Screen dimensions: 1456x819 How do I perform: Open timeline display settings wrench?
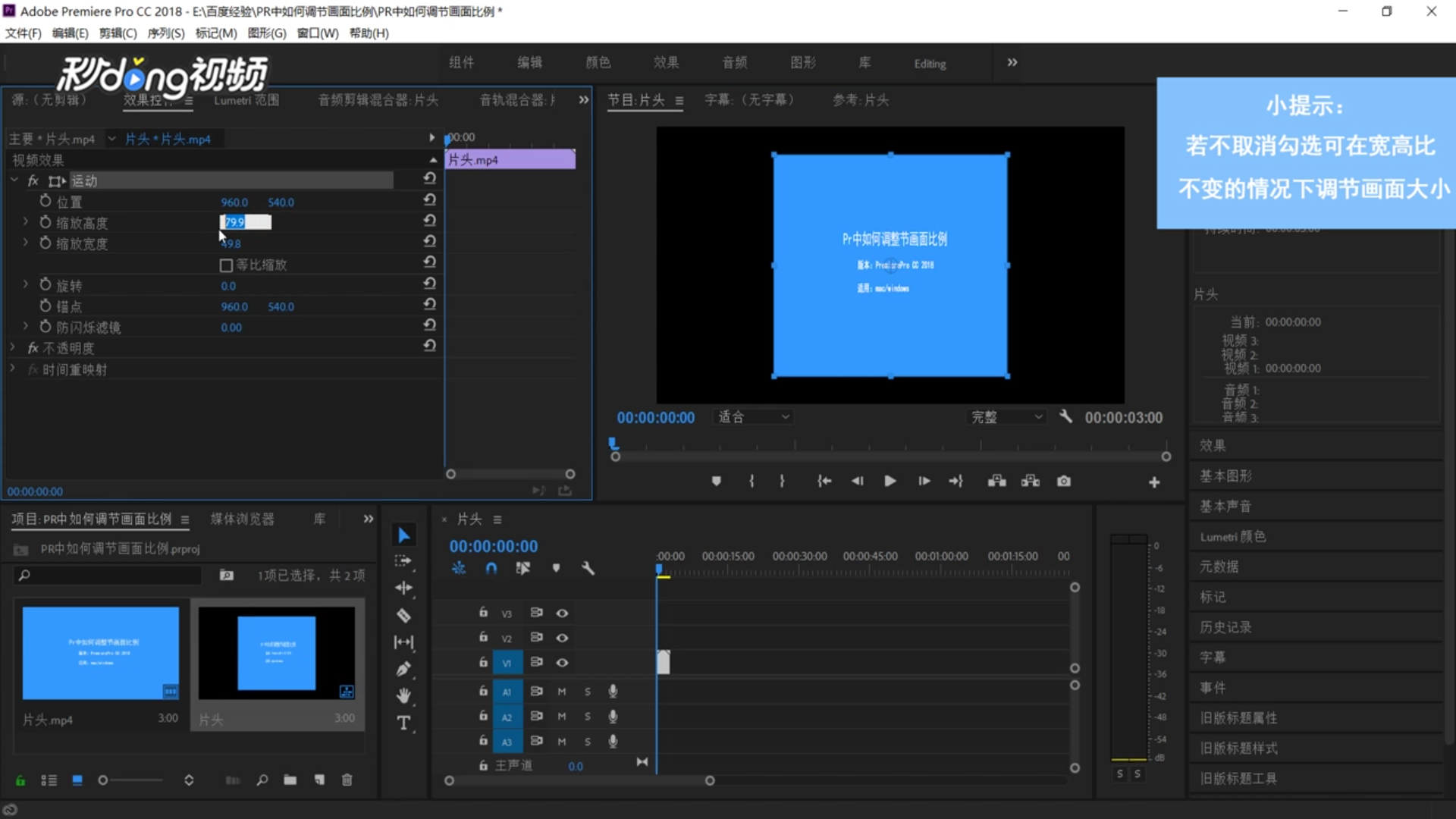coord(588,568)
